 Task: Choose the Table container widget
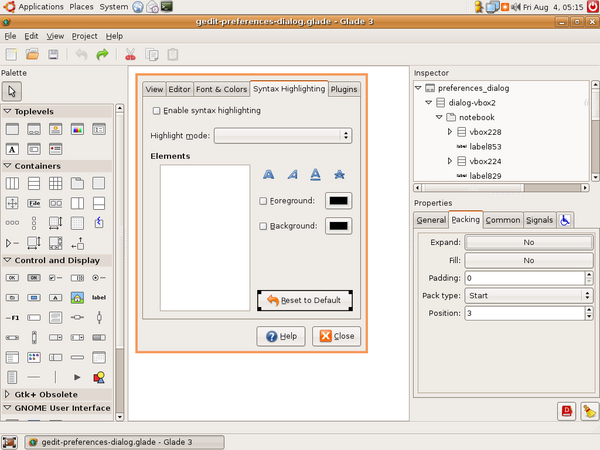[x=55, y=183]
